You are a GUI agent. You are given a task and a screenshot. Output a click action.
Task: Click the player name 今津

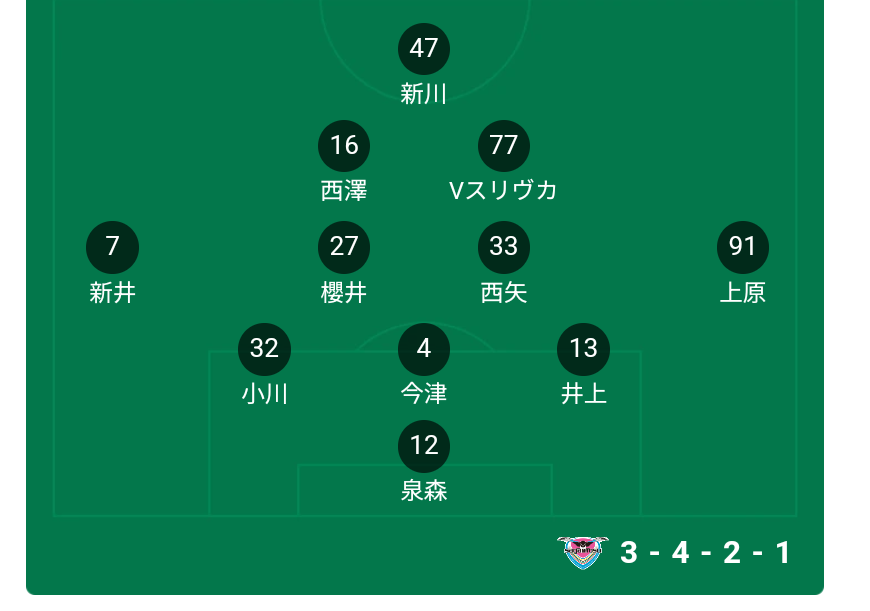(424, 394)
